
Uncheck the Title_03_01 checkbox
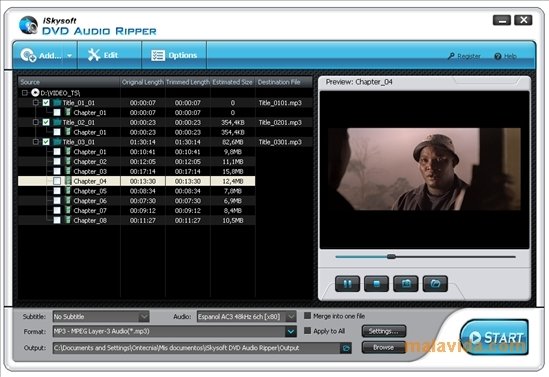[x=46, y=142]
